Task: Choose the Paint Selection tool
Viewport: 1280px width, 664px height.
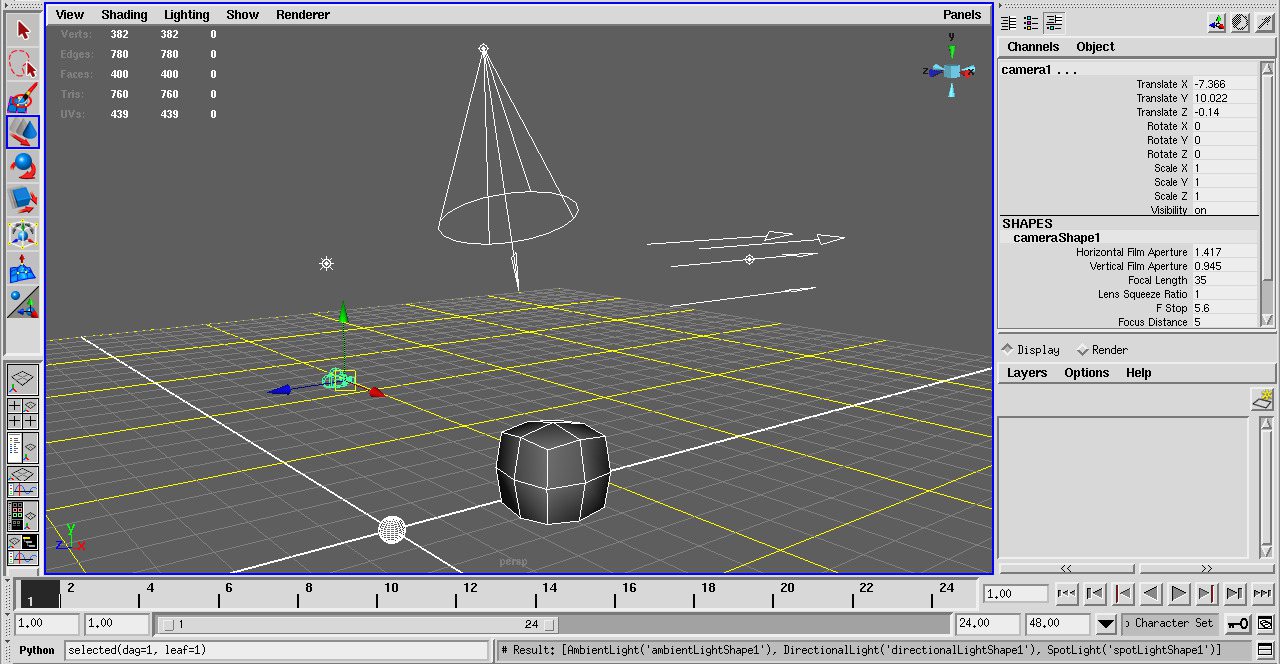Action: pos(23,99)
